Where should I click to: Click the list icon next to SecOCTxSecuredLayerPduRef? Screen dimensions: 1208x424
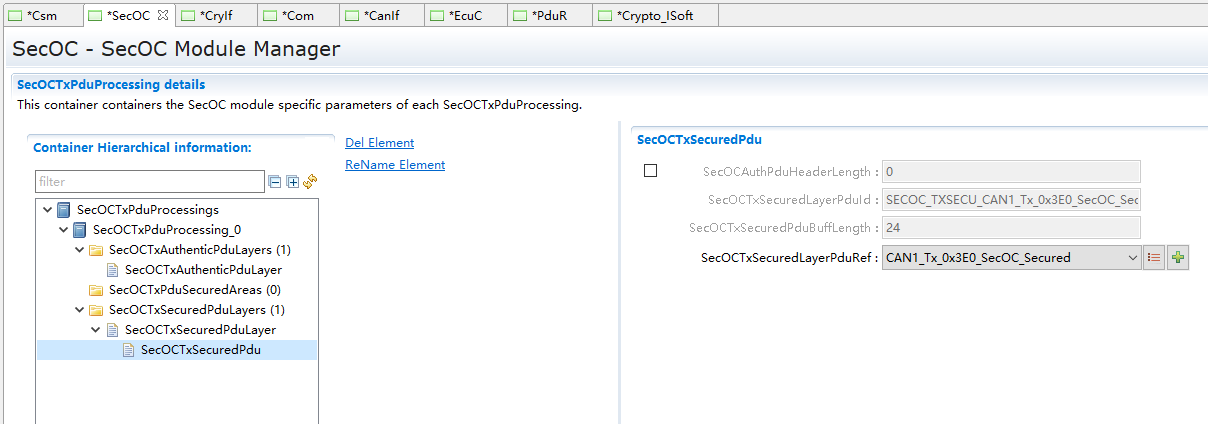pos(1155,258)
